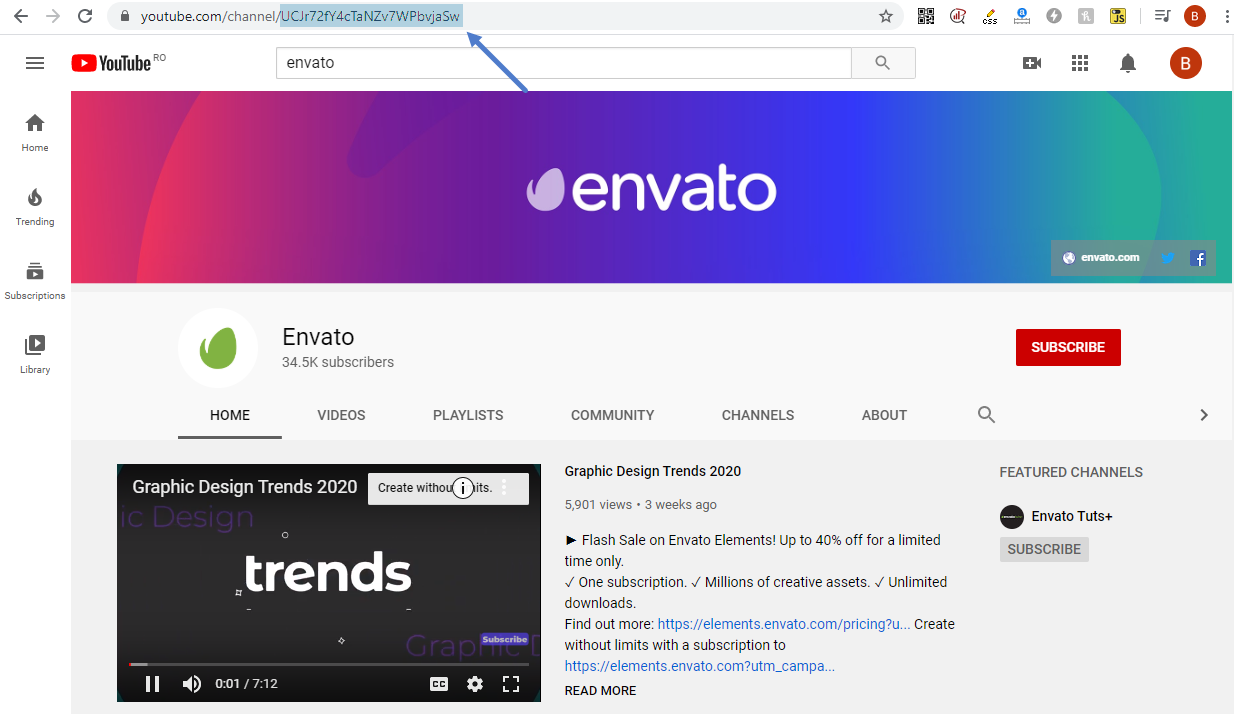This screenshot has width=1234, height=714.
Task: Go back using the browser back arrow
Action: click(21, 16)
